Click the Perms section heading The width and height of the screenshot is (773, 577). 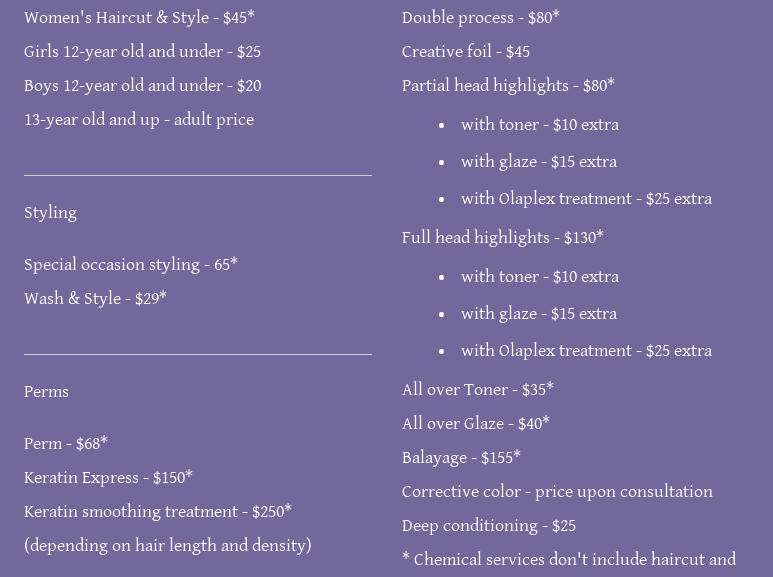point(46,392)
